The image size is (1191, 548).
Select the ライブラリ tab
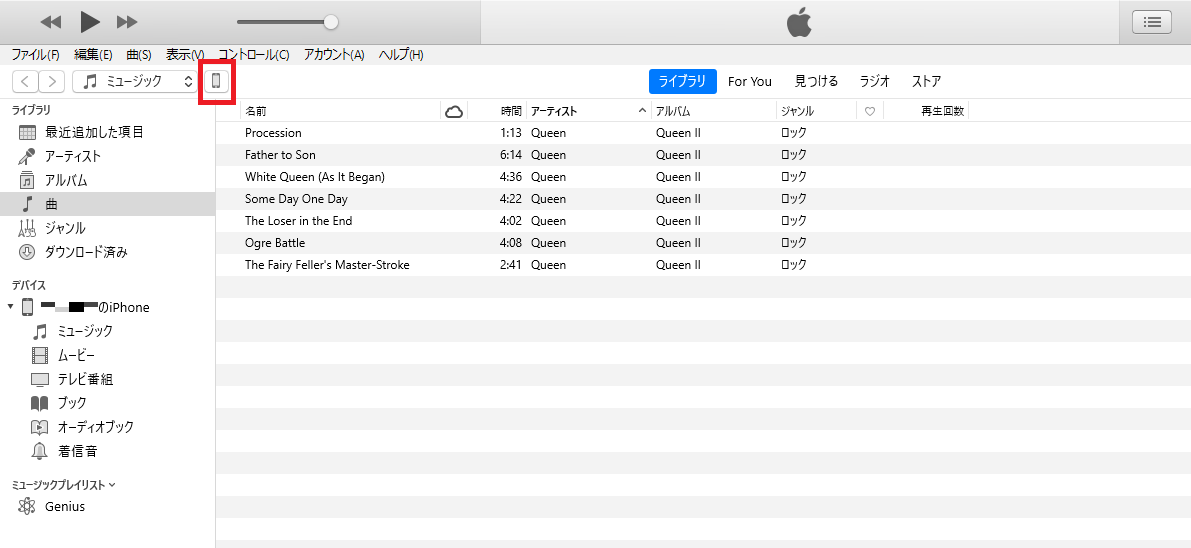click(x=682, y=81)
